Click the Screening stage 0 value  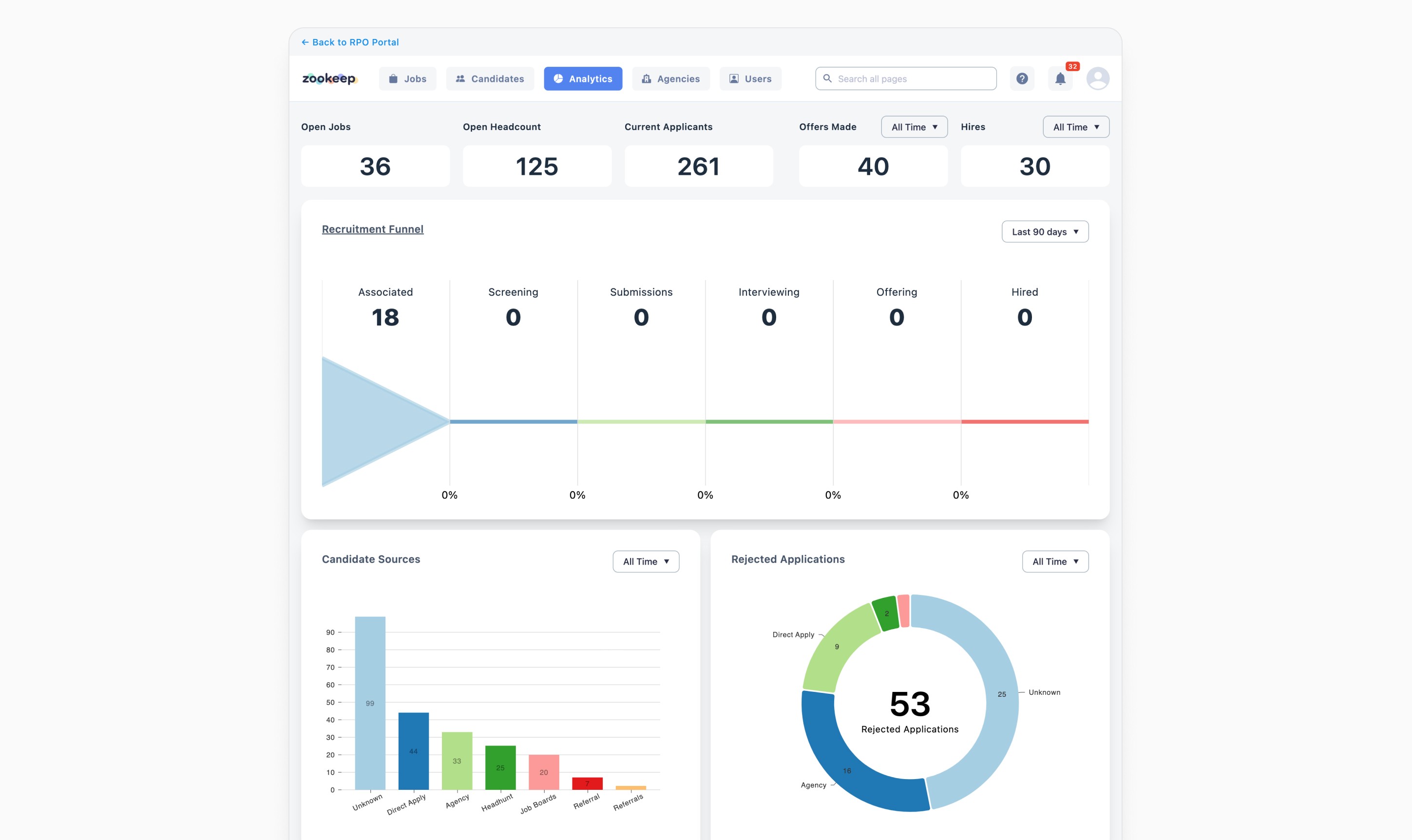(514, 318)
